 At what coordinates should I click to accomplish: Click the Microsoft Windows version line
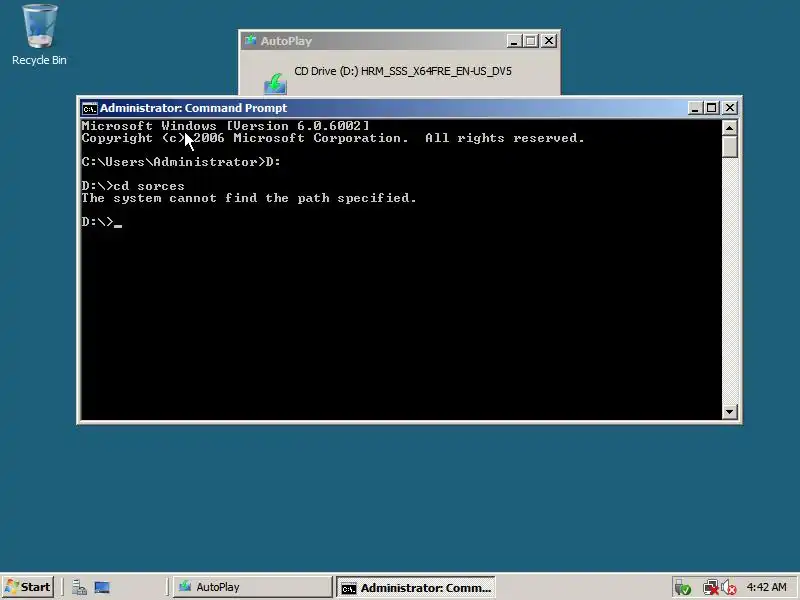[225, 126]
